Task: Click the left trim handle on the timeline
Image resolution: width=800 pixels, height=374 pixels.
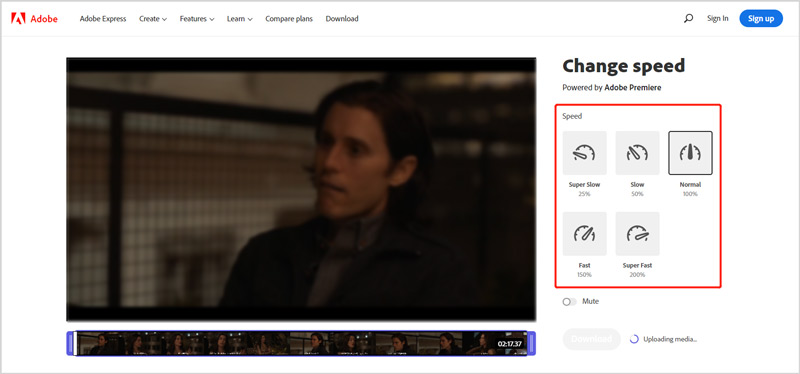Action: click(70, 343)
